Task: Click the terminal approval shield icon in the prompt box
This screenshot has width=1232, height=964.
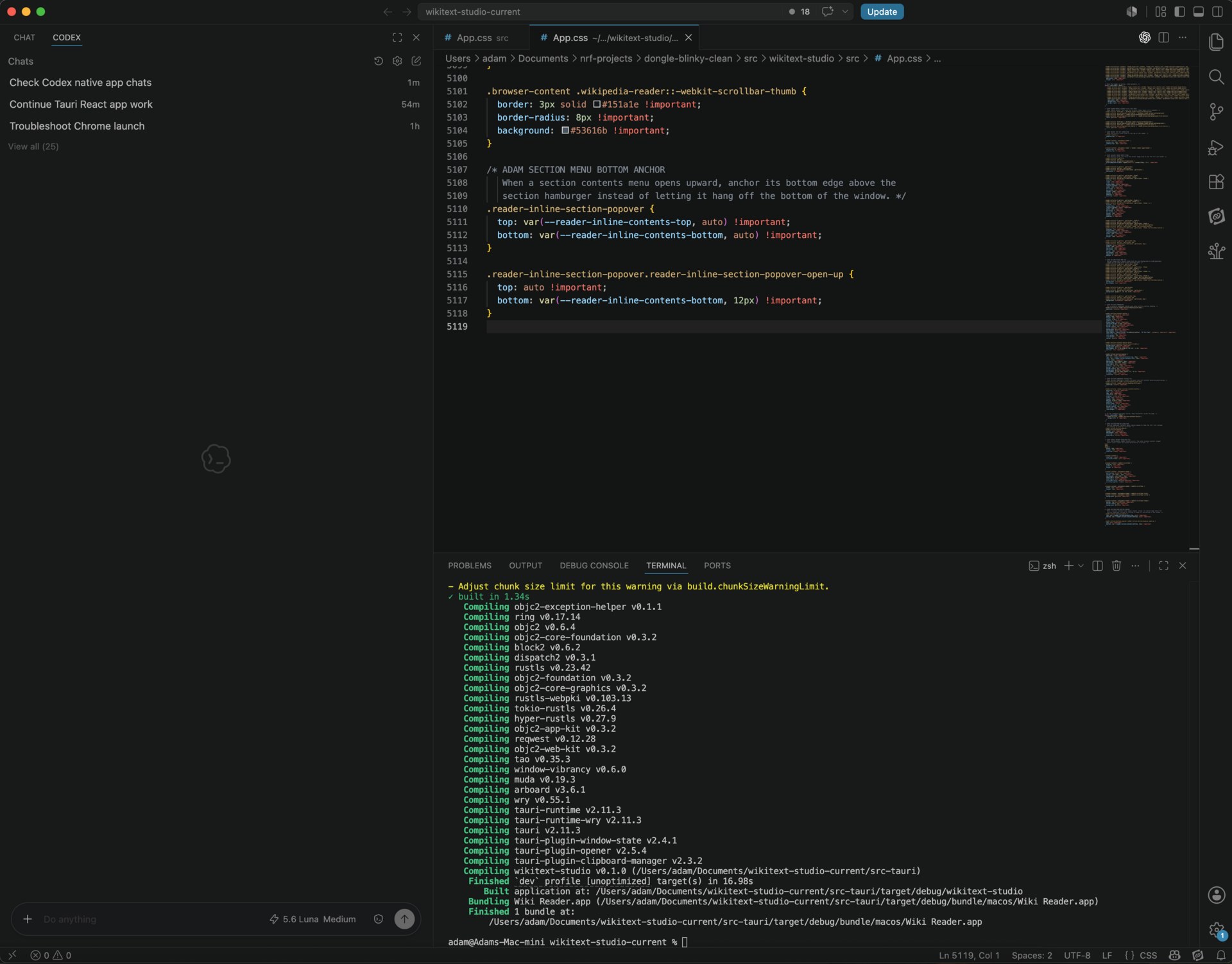Action: [x=379, y=919]
